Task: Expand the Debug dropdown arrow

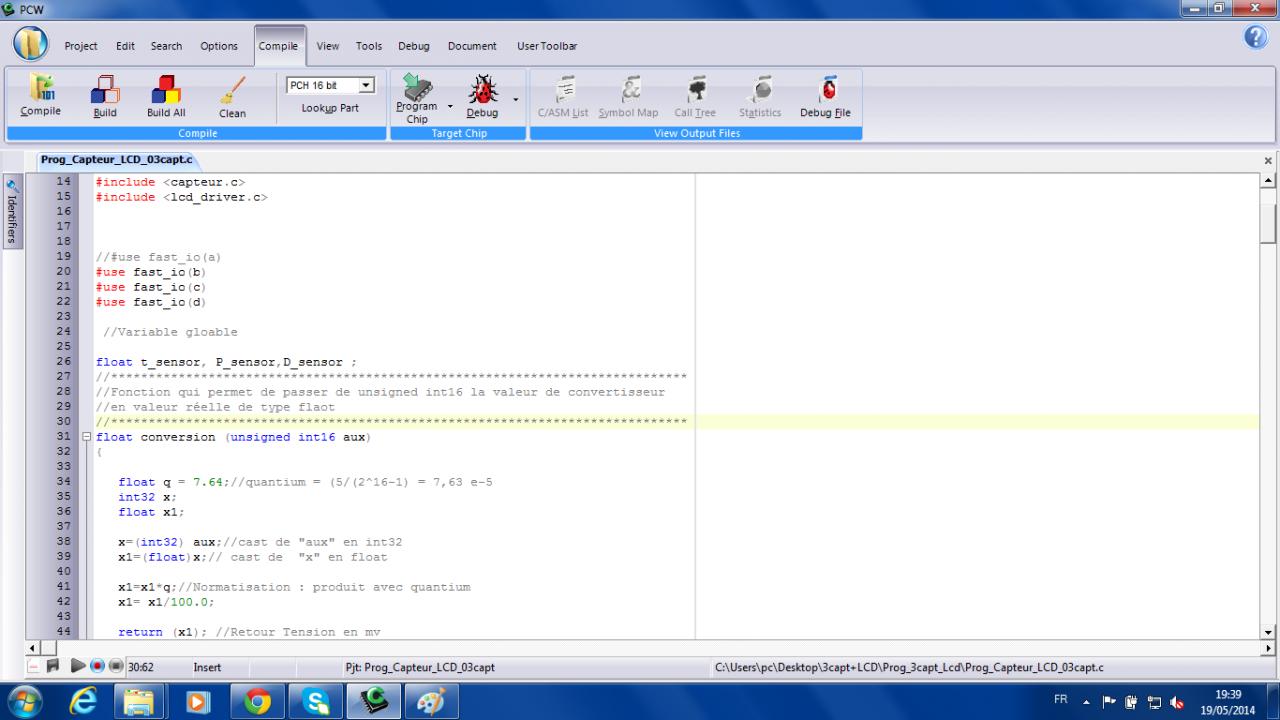Action: point(516,99)
